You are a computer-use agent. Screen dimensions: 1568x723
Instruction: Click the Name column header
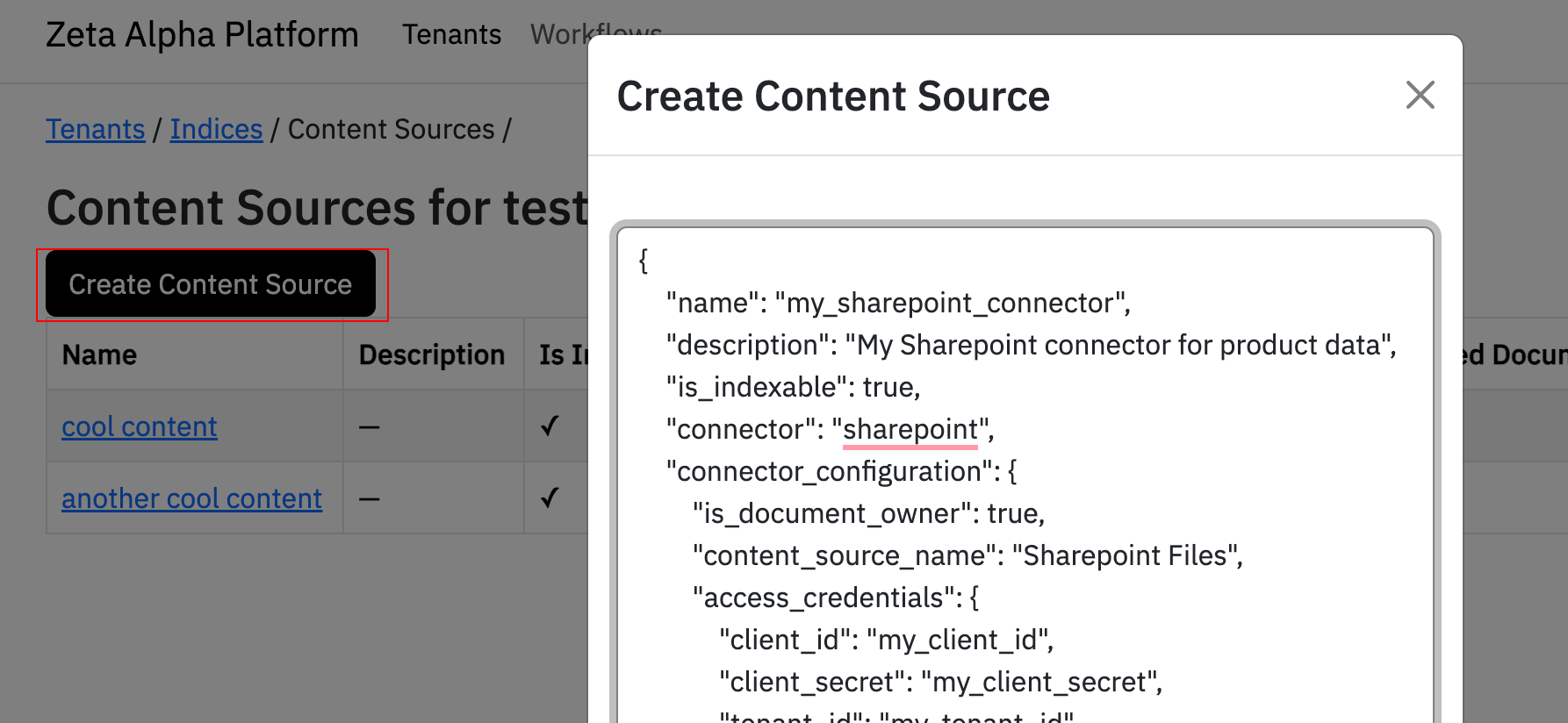[x=99, y=354]
